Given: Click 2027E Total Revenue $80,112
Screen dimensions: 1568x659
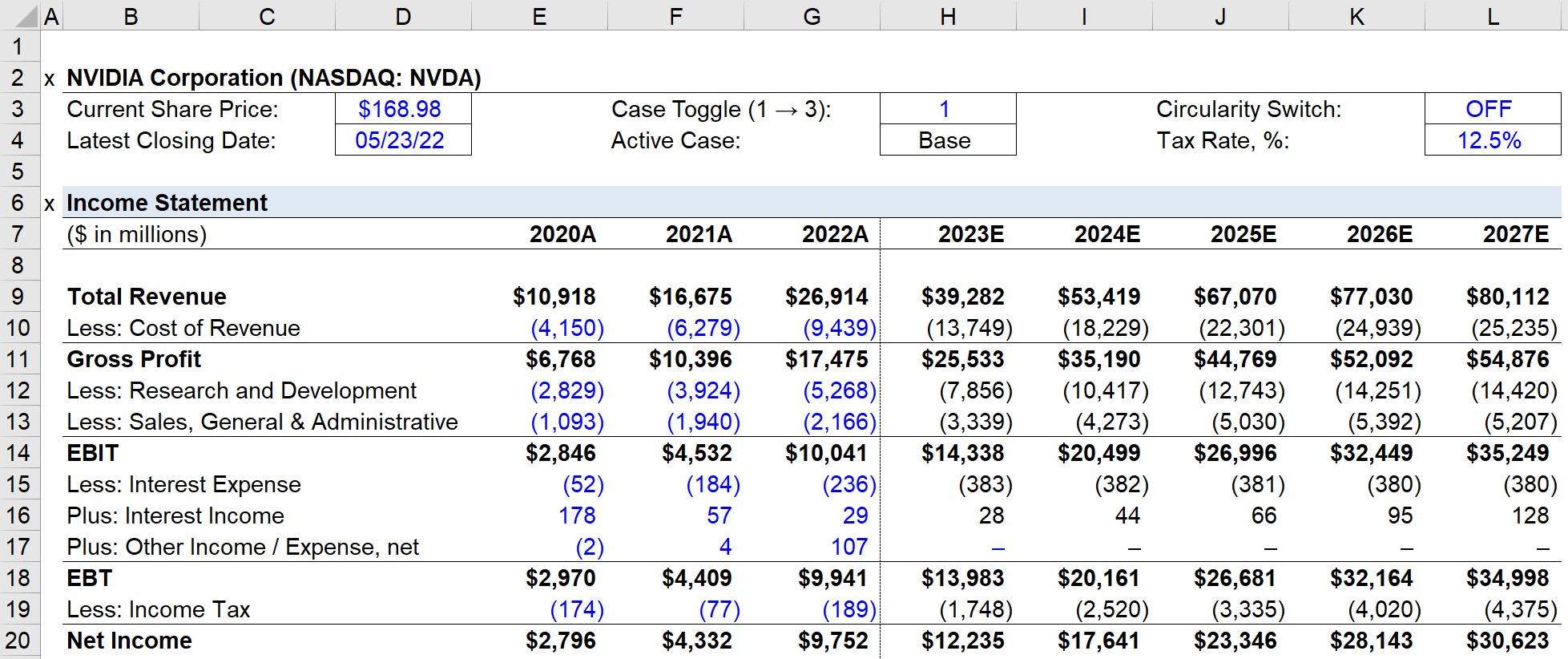Looking at the screenshot, I should click(1507, 297).
